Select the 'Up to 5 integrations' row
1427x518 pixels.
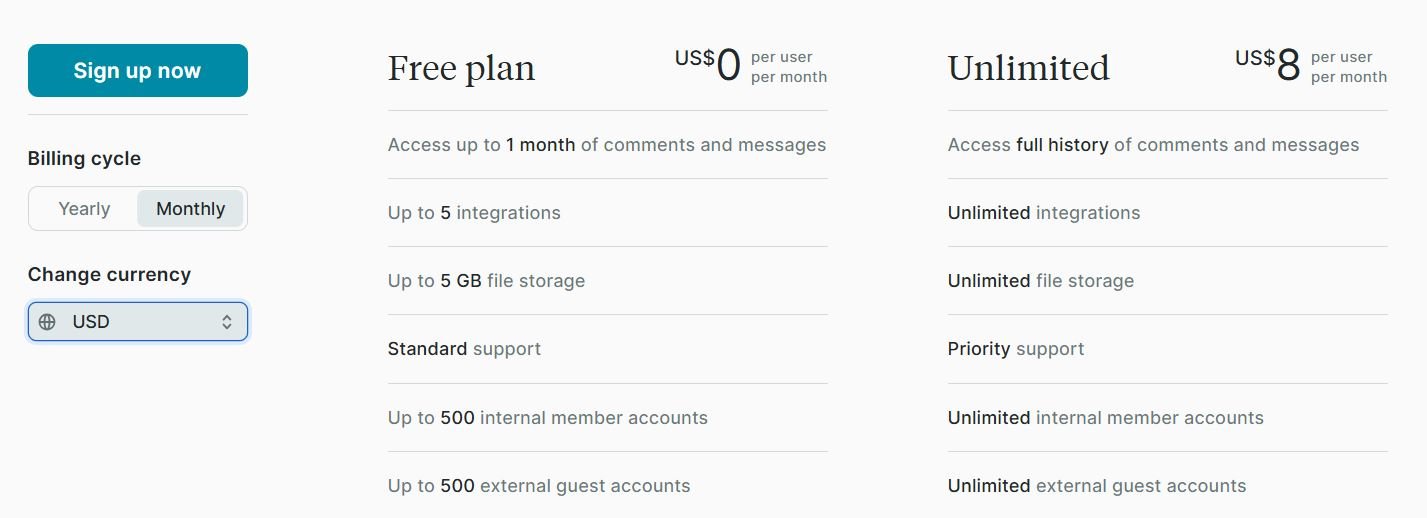608,213
